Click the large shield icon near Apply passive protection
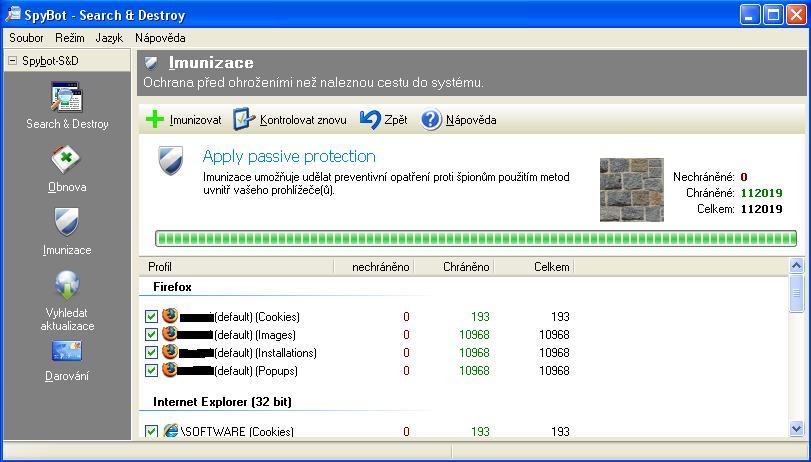 point(170,160)
